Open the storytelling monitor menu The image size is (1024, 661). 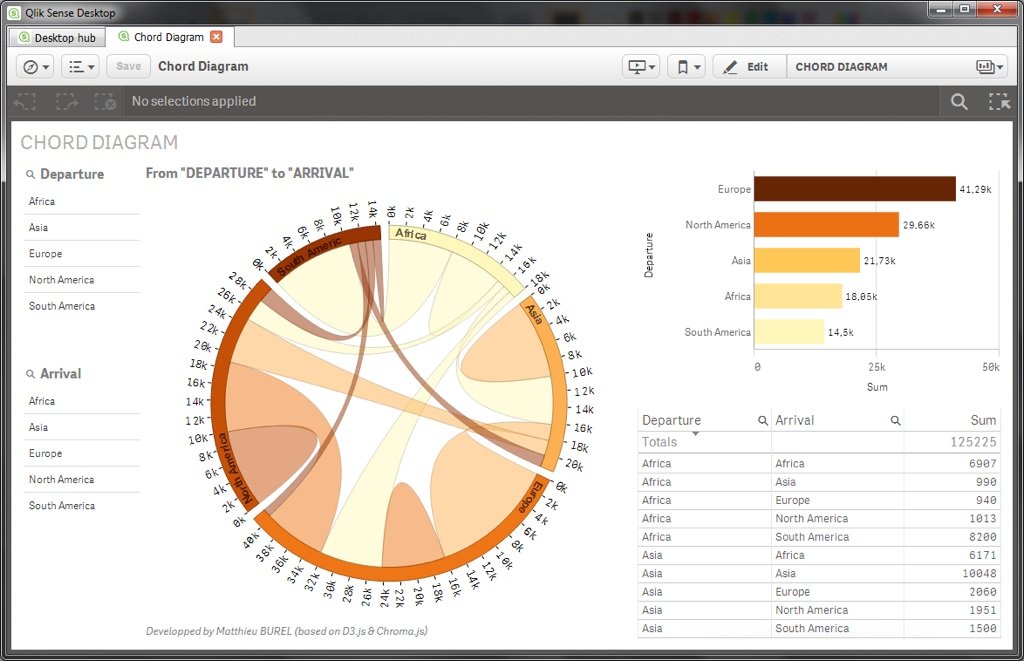tap(640, 67)
